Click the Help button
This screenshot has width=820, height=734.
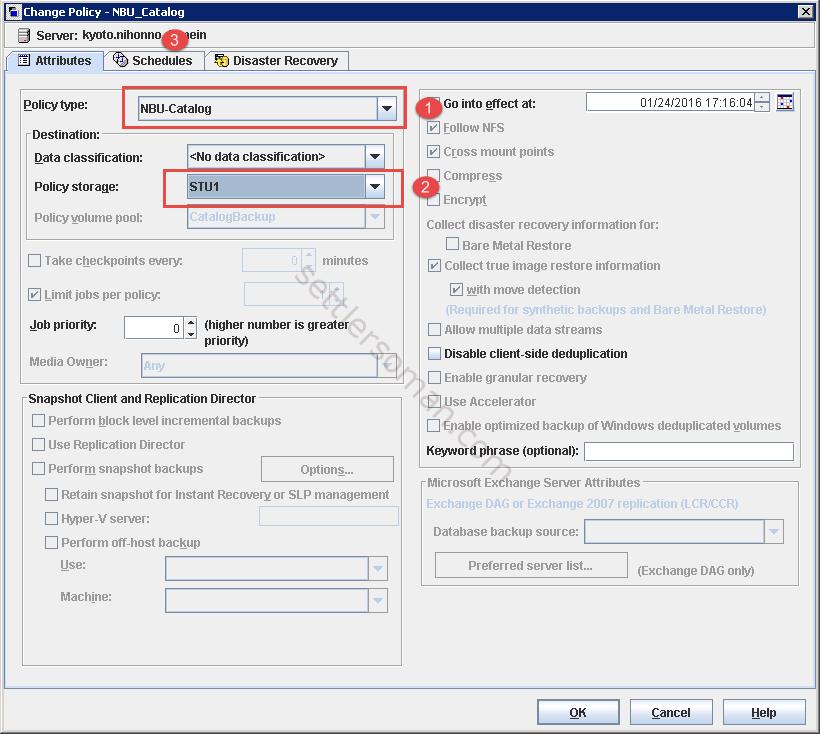(764, 712)
